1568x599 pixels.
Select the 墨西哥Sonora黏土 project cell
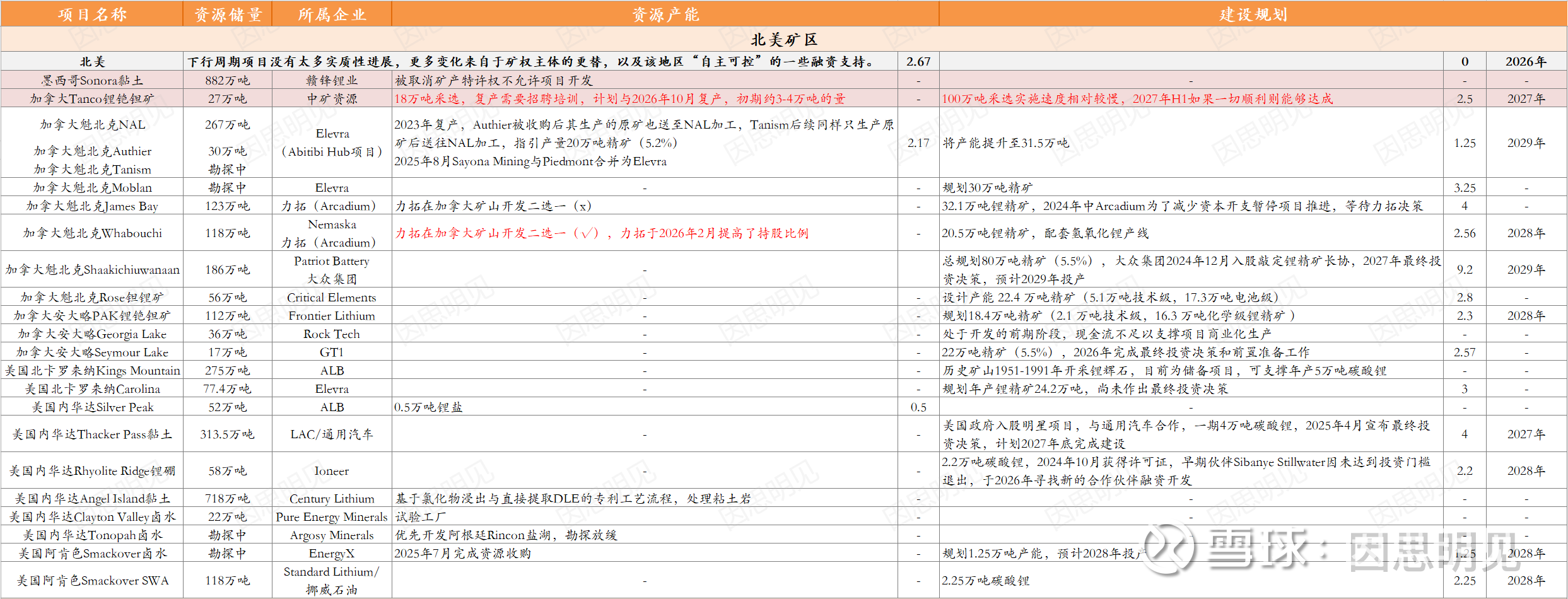coord(92,80)
